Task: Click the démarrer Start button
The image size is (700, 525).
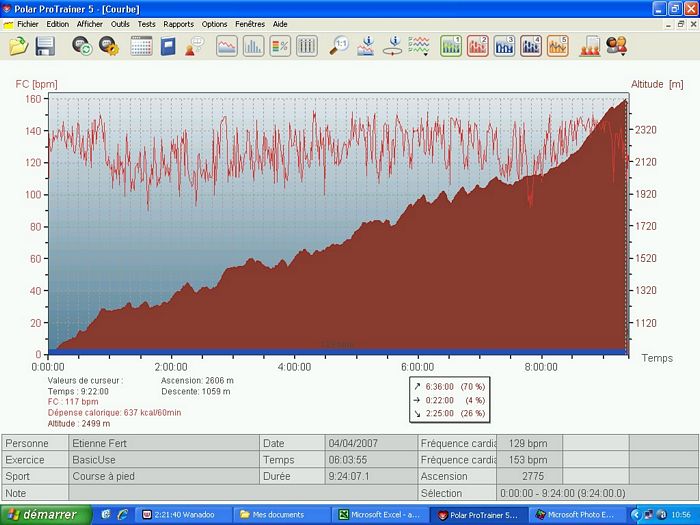Action: (44, 514)
